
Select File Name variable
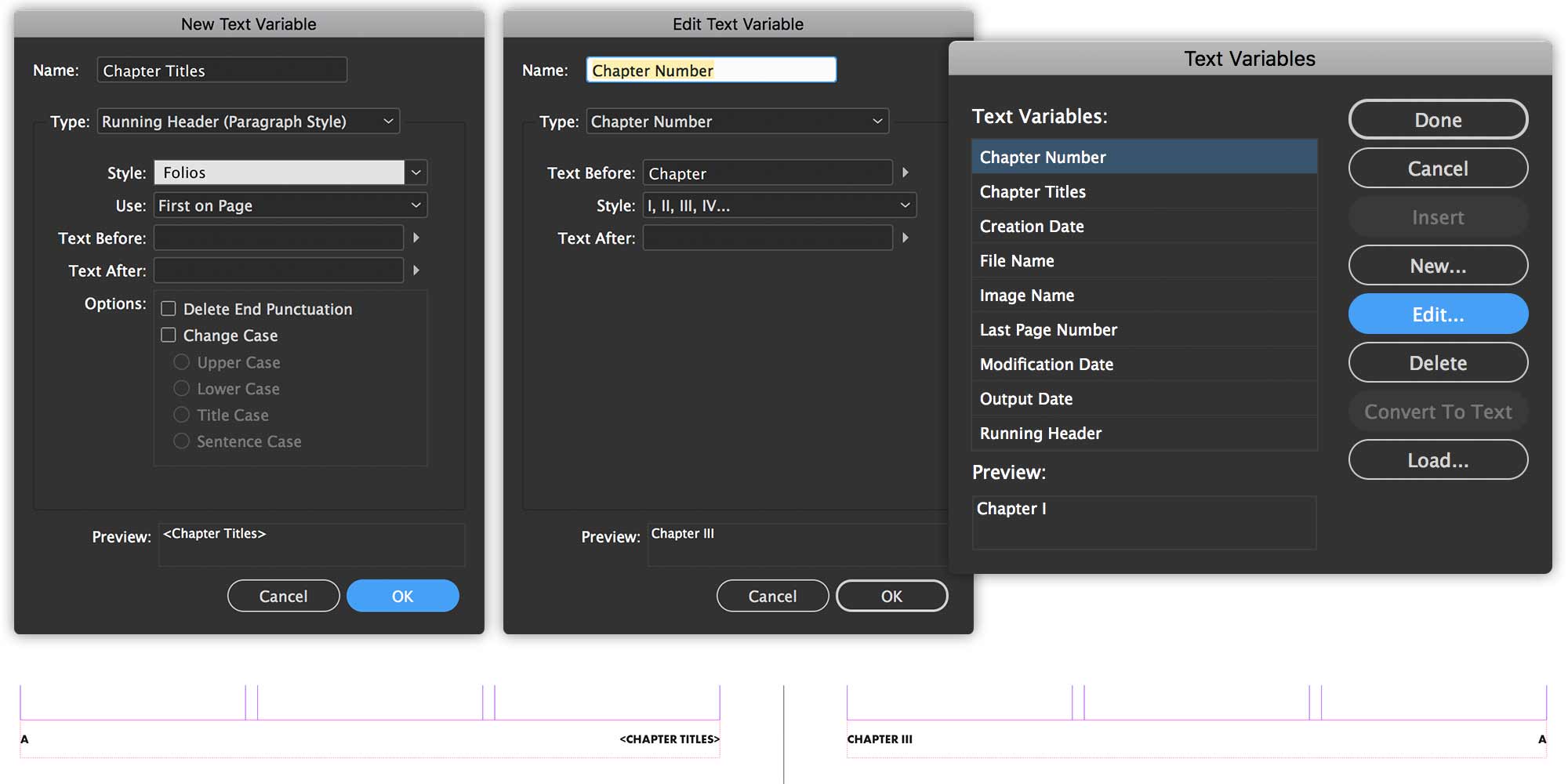(x=1144, y=260)
